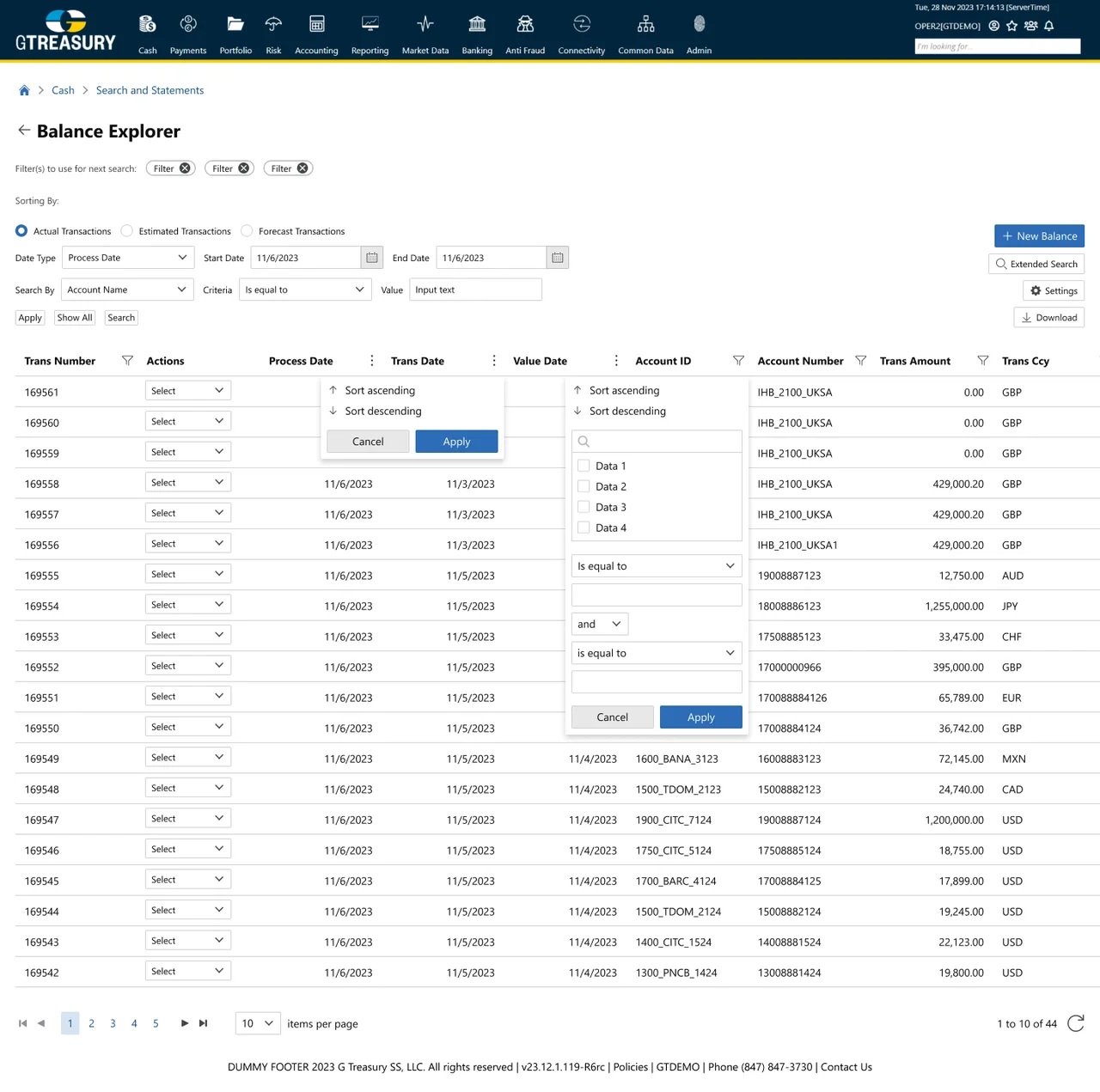Go back using Balance Explorer arrow
The height and width of the screenshot is (1092, 1100).
[x=24, y=131]
